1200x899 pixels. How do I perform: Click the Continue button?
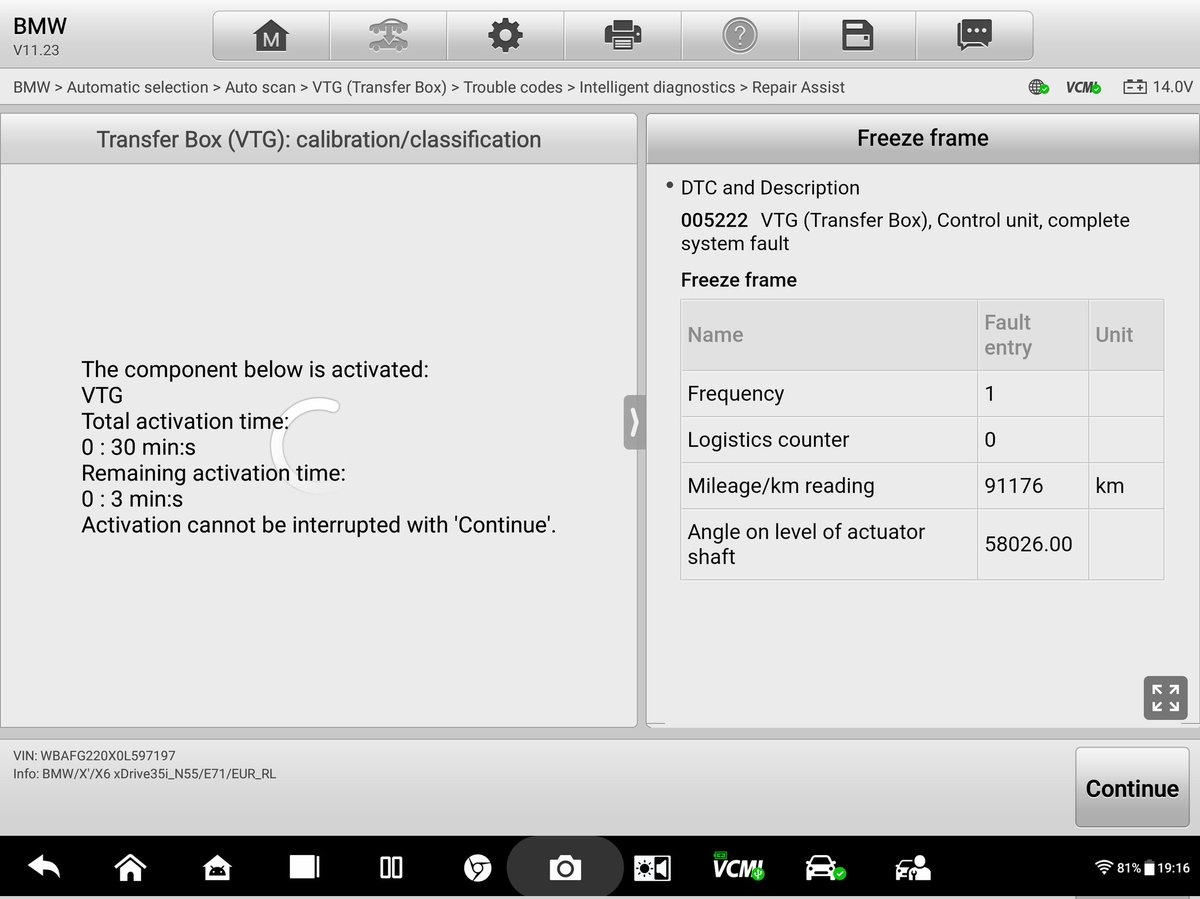click(x=1132, y=788)
